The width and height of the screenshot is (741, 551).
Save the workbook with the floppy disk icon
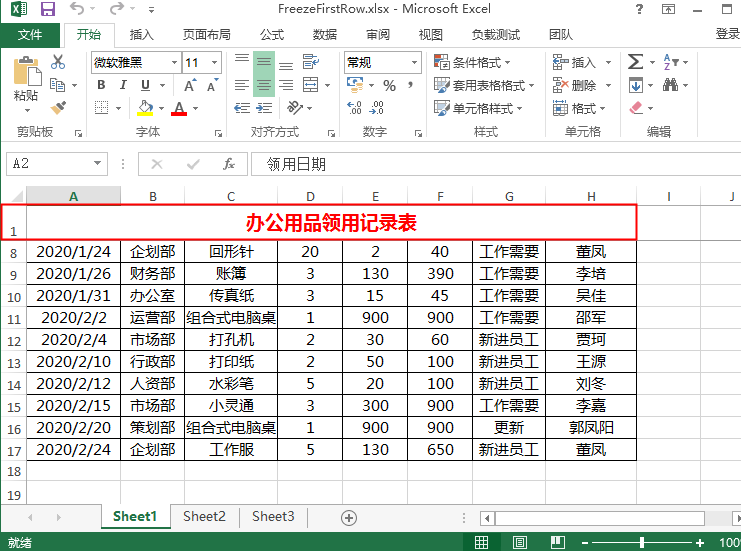48,9
